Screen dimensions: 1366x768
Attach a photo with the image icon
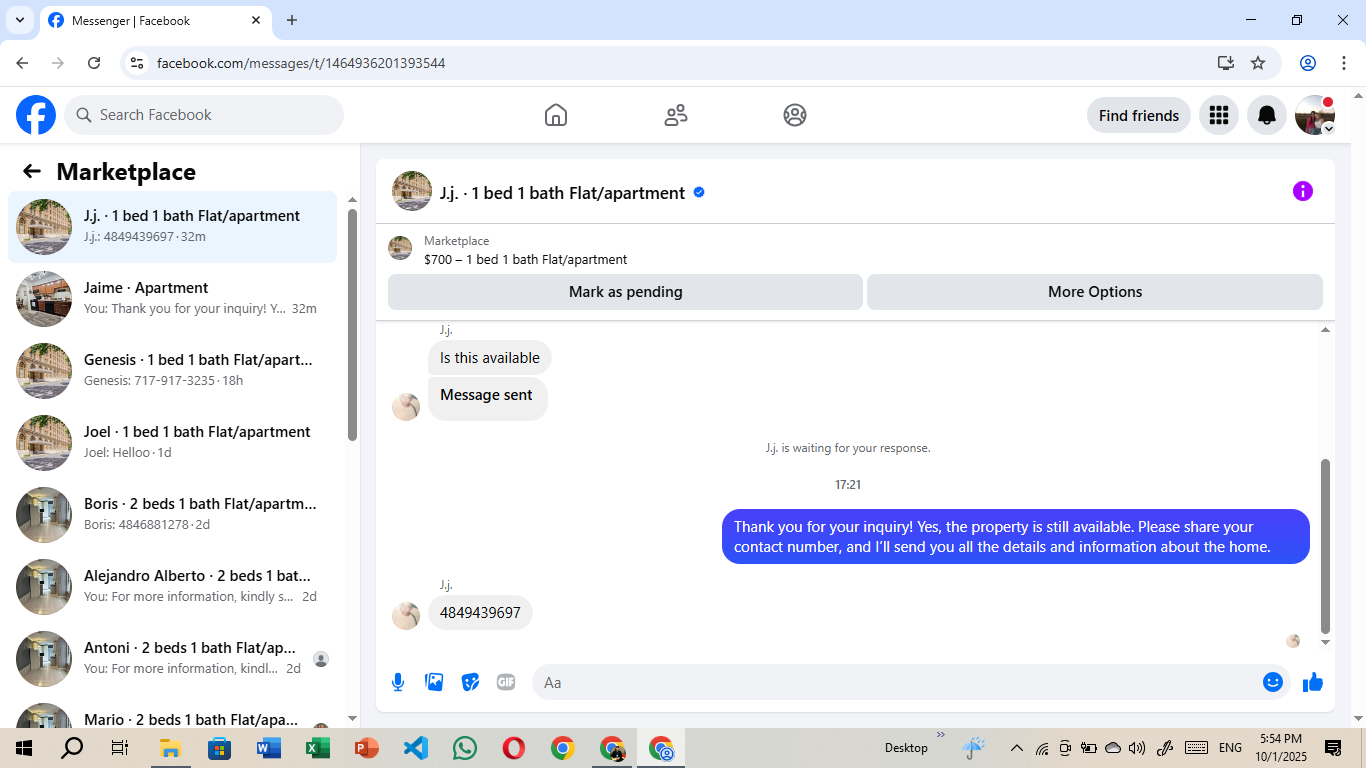tap(434, 682)
